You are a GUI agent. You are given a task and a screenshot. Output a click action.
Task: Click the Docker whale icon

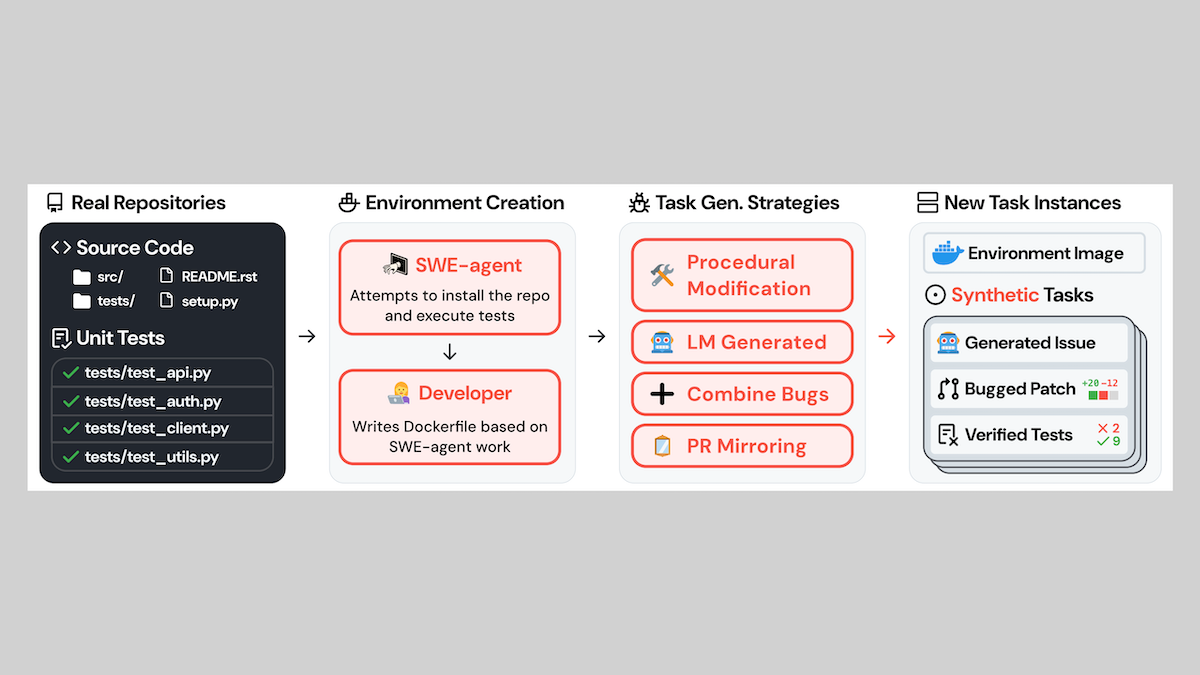(x=946, y=253)
